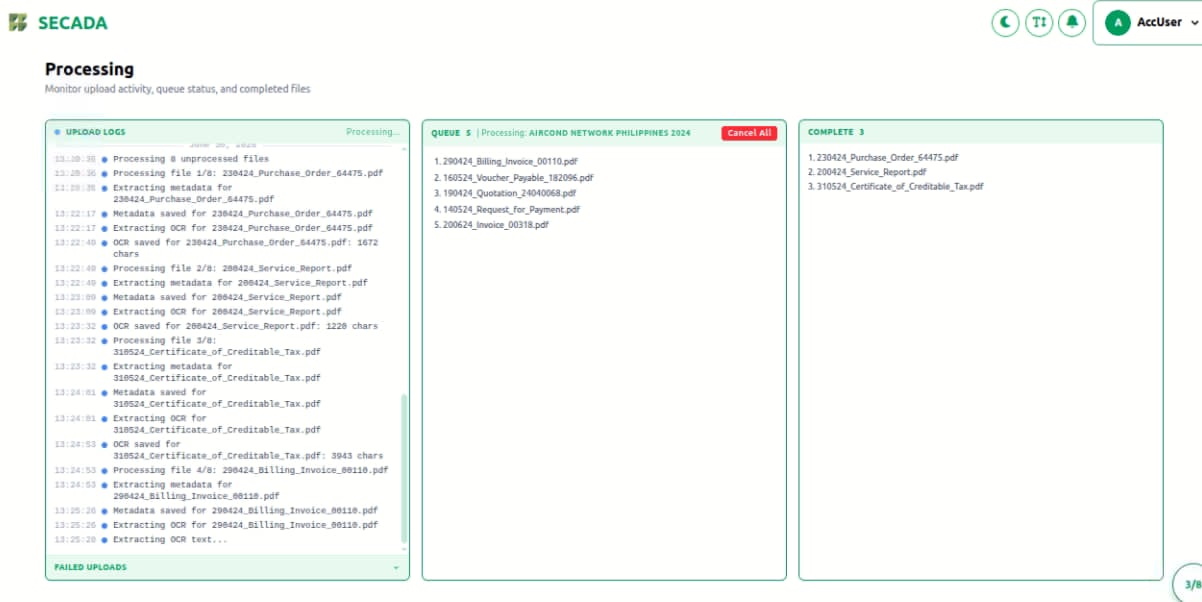Toggle dark mode moon icon
This screenshot has width=1202, height=602.
pyautogui.click(x=1005, y=22)
